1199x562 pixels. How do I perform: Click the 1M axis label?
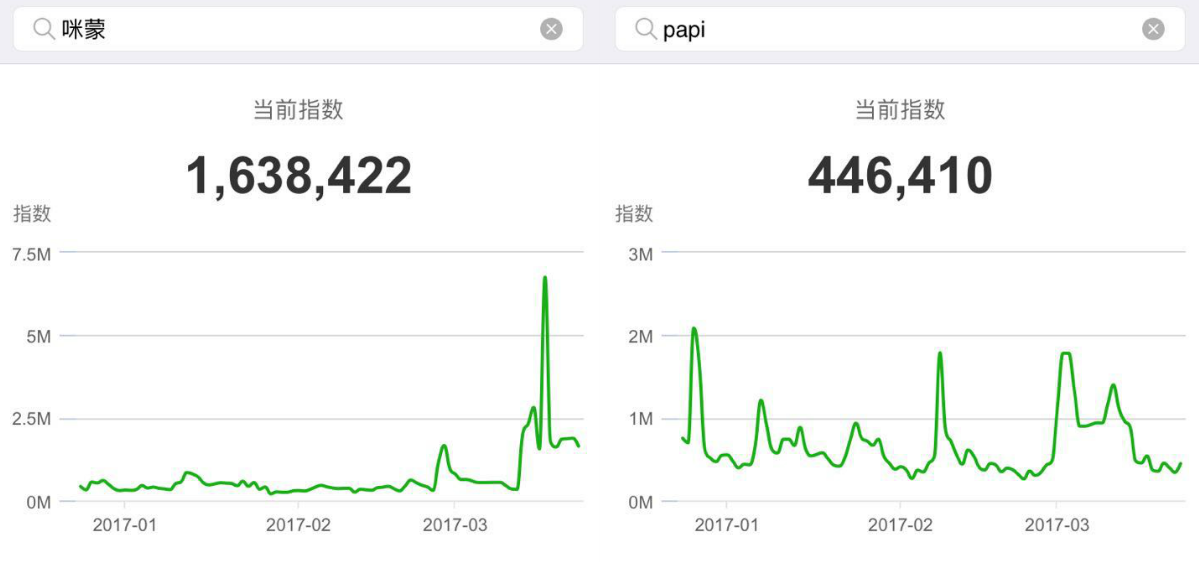point(641,421)
